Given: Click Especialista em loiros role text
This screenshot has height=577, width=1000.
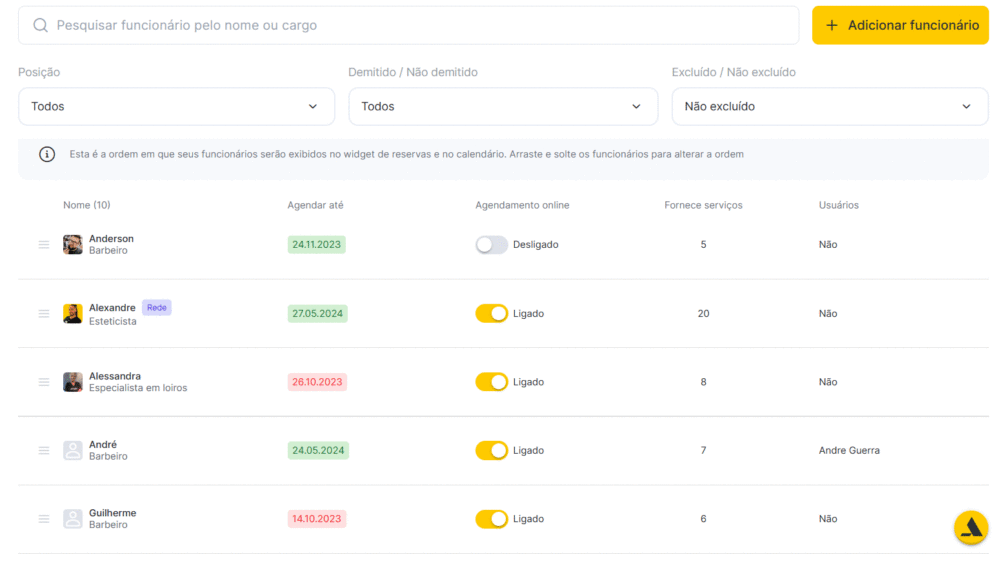Looking at the screenshot, I should [x=138, y=388].
